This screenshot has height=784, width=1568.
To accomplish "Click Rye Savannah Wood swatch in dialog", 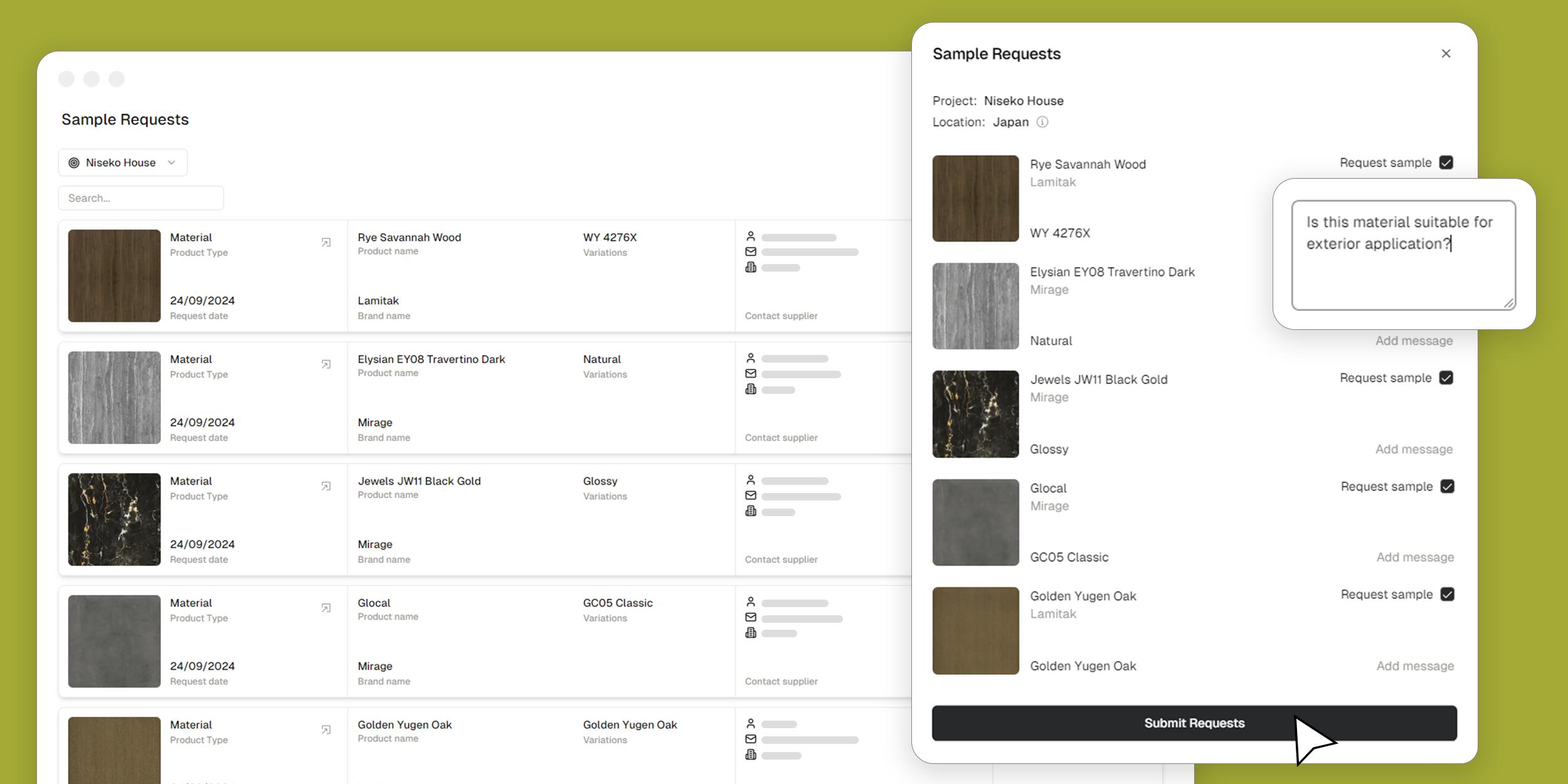I will [x=975, y=198].
